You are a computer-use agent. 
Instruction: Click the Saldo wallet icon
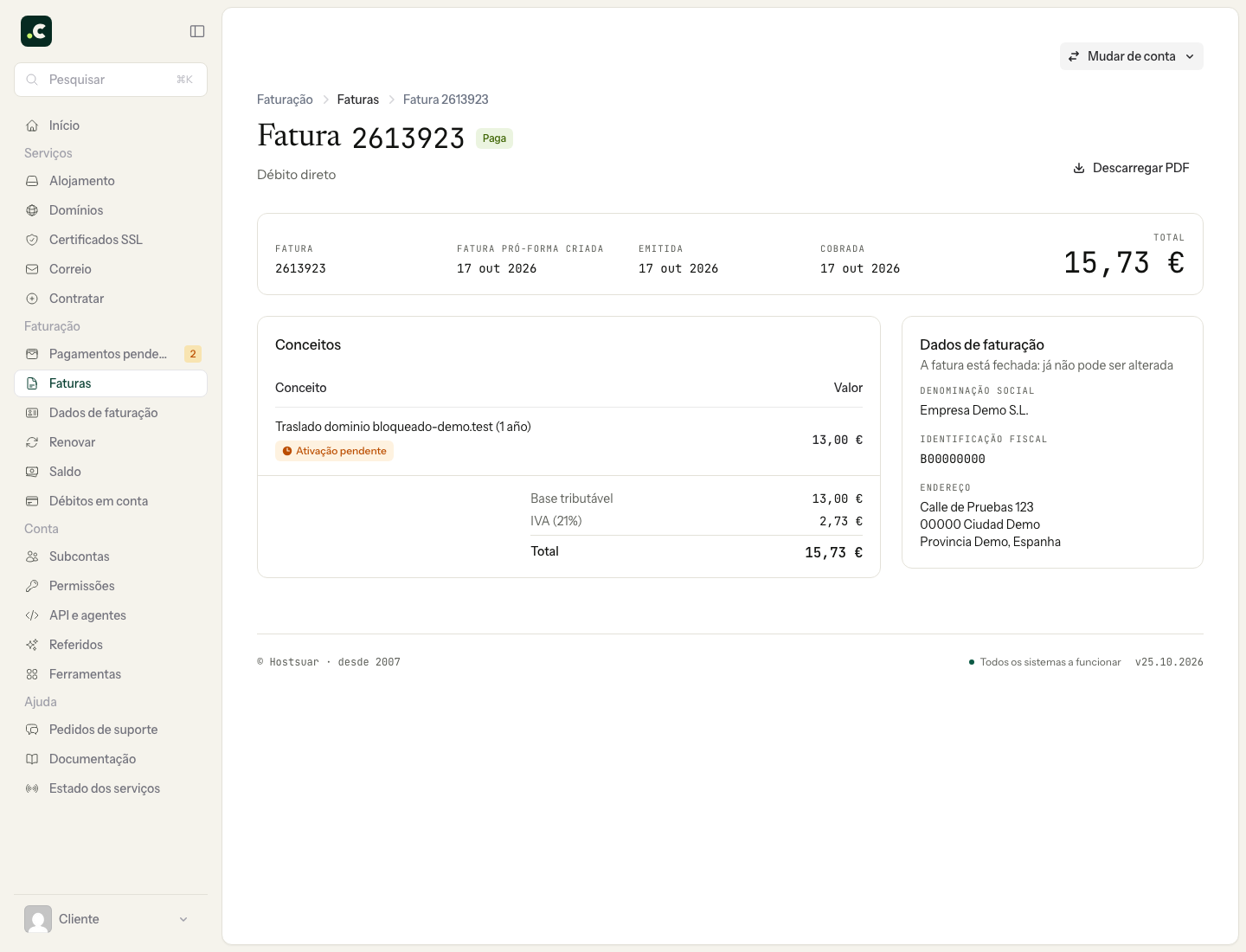(x=32, y=472)
